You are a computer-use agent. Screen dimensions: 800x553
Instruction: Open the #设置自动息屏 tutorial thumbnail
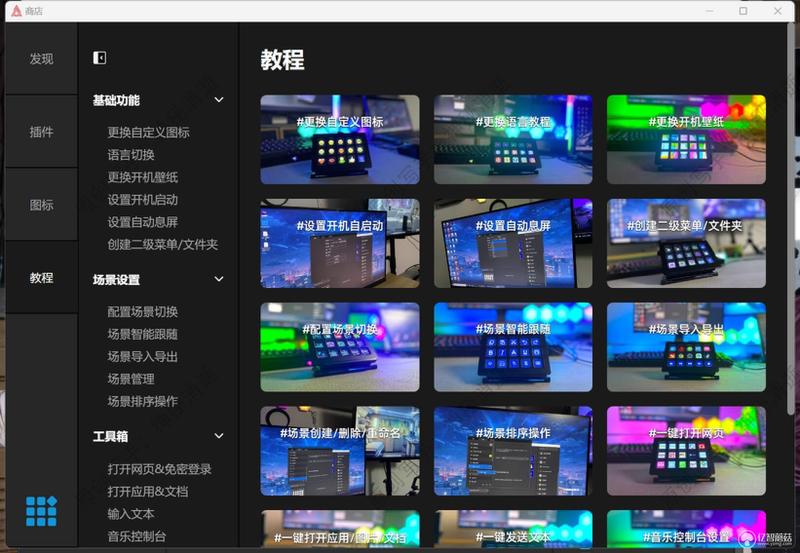tap(513, 243)
